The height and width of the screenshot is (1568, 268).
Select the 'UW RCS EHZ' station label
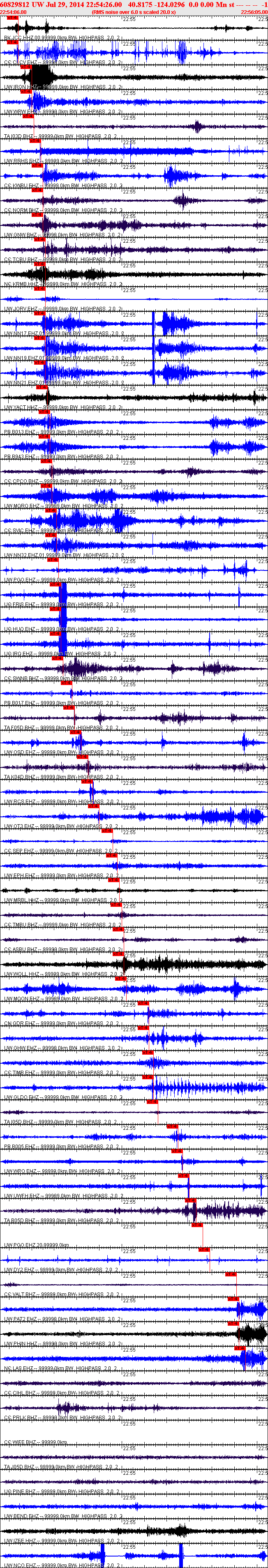19,802
